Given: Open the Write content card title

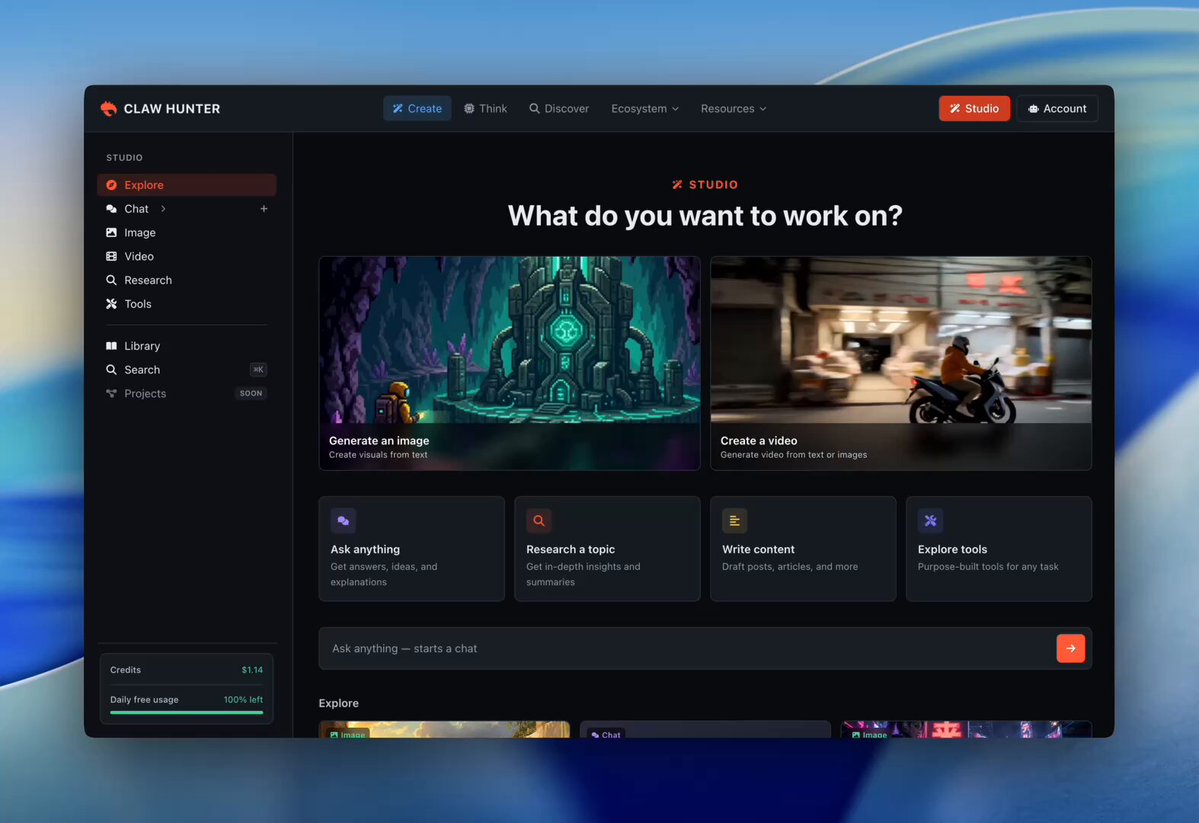Looking at the screenshot, I should pyautogui.click(x=759, y=549).
